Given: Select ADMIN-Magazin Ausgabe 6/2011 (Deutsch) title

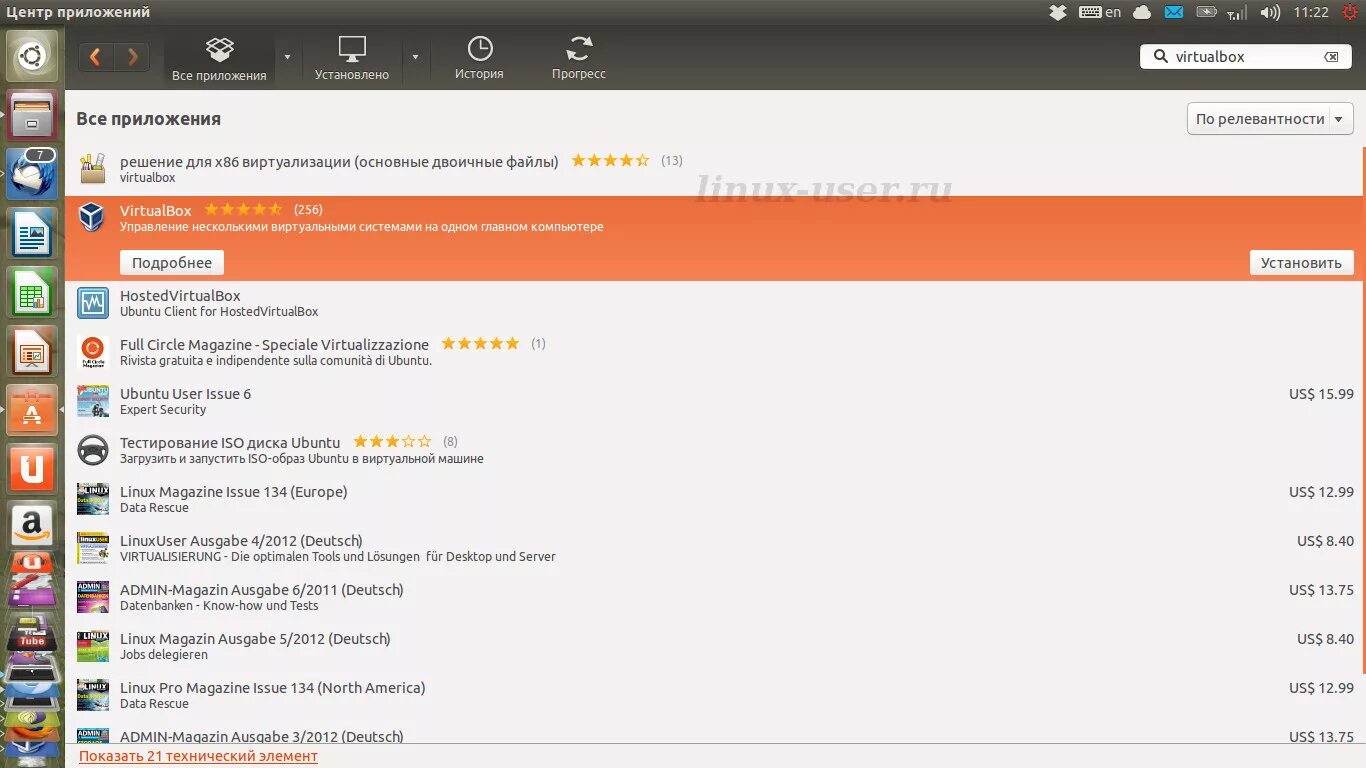Looking at the screenshot, I should pyautogui.click(x=262, y=590).
